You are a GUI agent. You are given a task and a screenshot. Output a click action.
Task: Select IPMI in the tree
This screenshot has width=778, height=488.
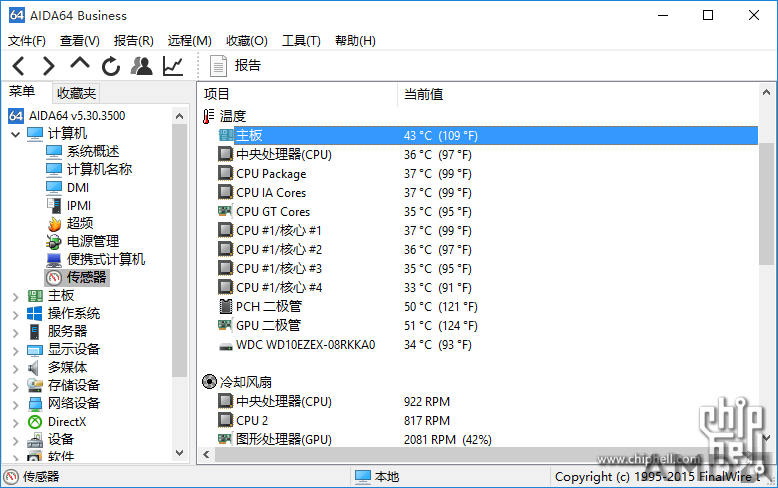tap(79, 206)
